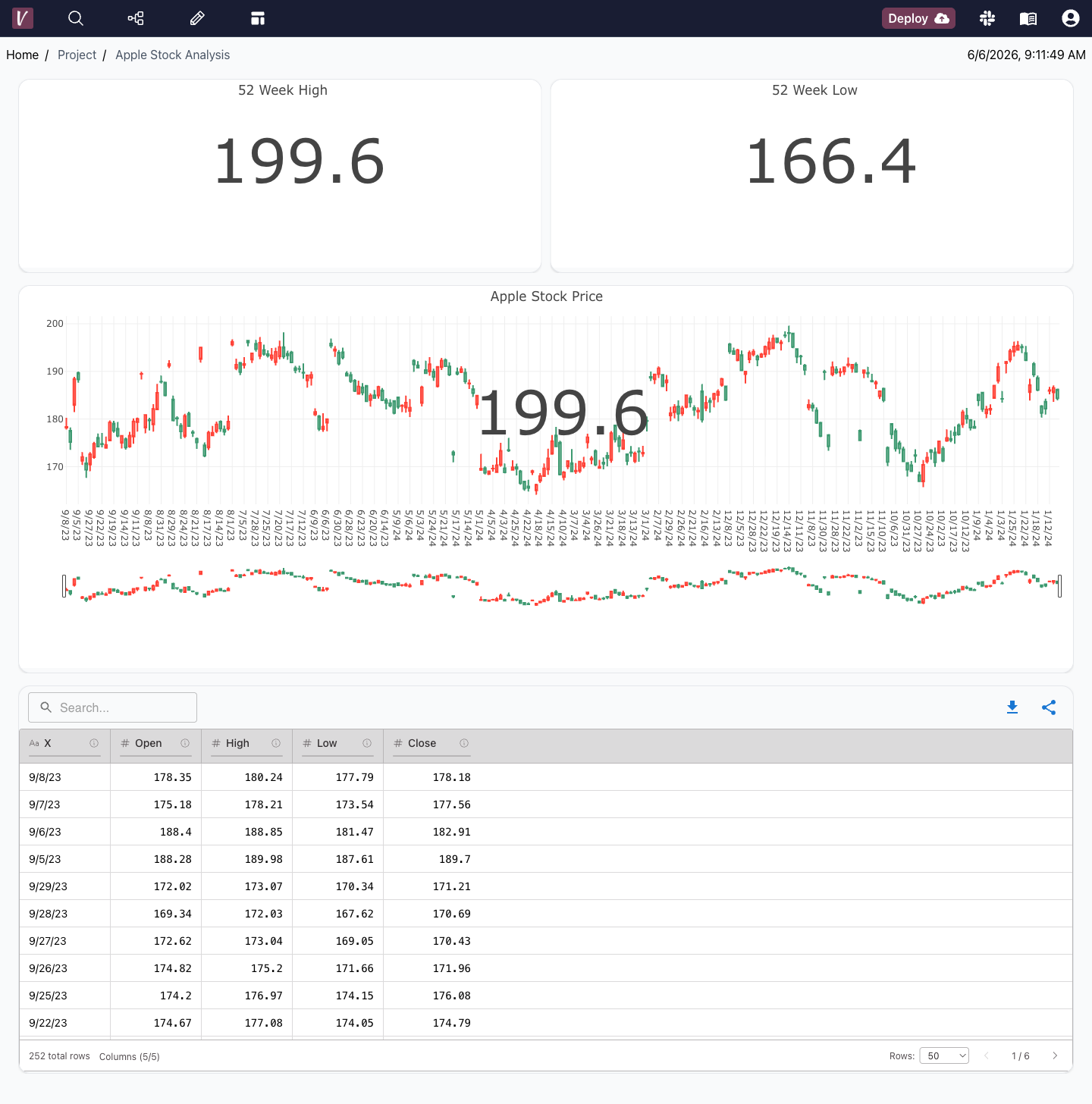Click the 52 Week High title
The height and width of the screenshot is (1104, 1092).
point(283,90)
